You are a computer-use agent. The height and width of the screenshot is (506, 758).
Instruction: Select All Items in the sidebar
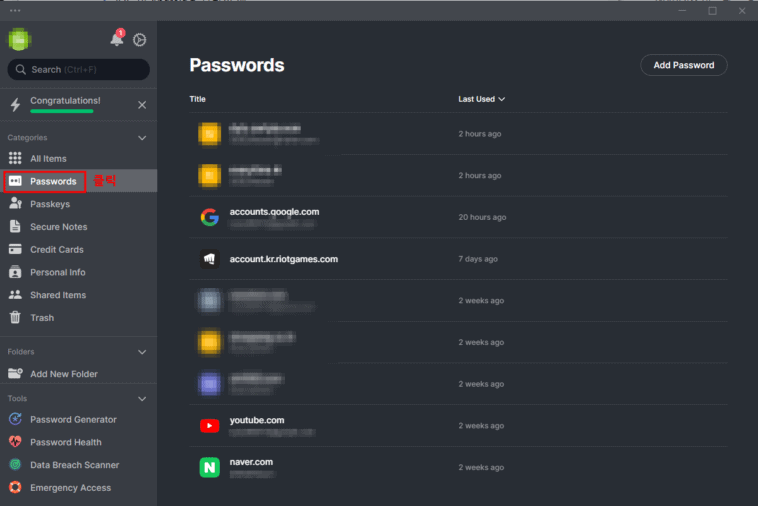click(48, 159)
